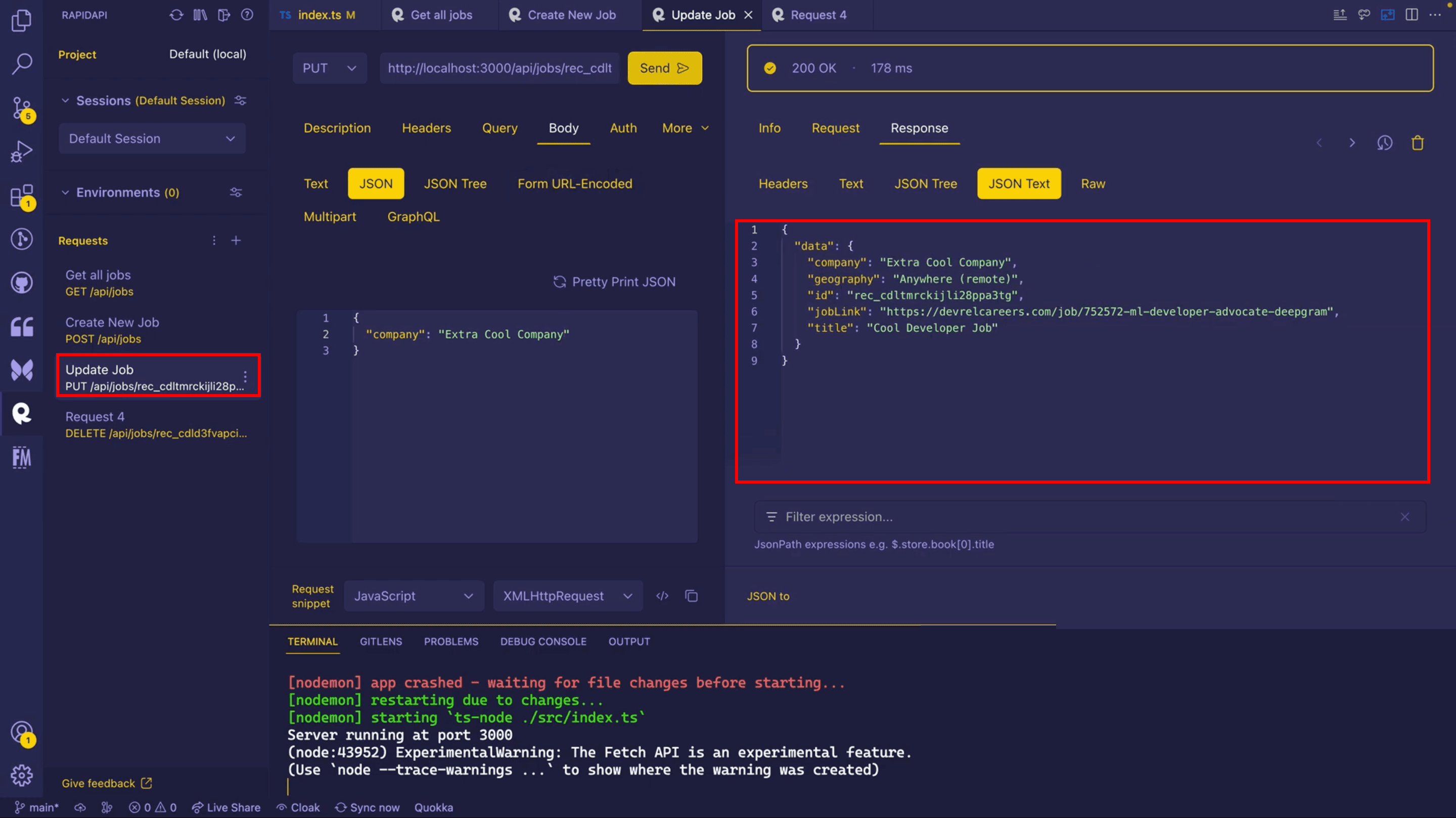Screen dimensions: 1456x818
Task: Go to next response arrow
Action: pos(1351,143)
